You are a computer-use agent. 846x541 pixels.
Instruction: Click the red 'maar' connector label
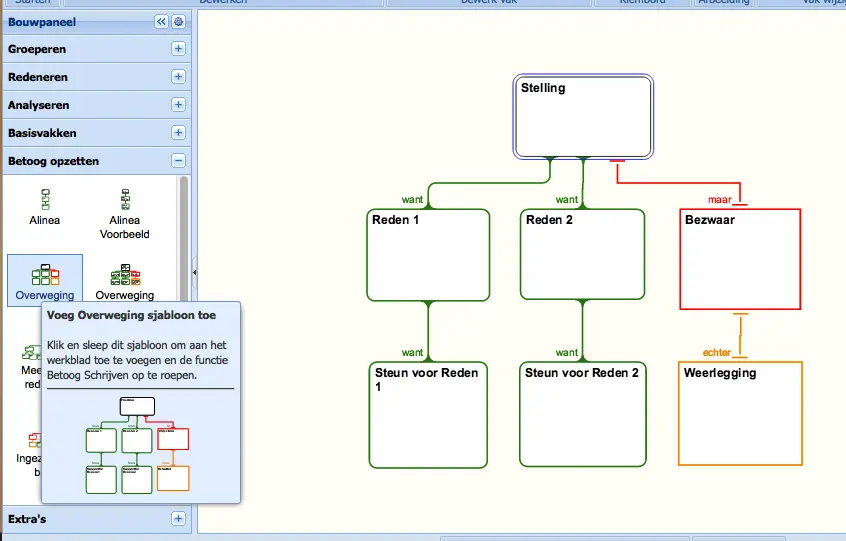(720, 199)
